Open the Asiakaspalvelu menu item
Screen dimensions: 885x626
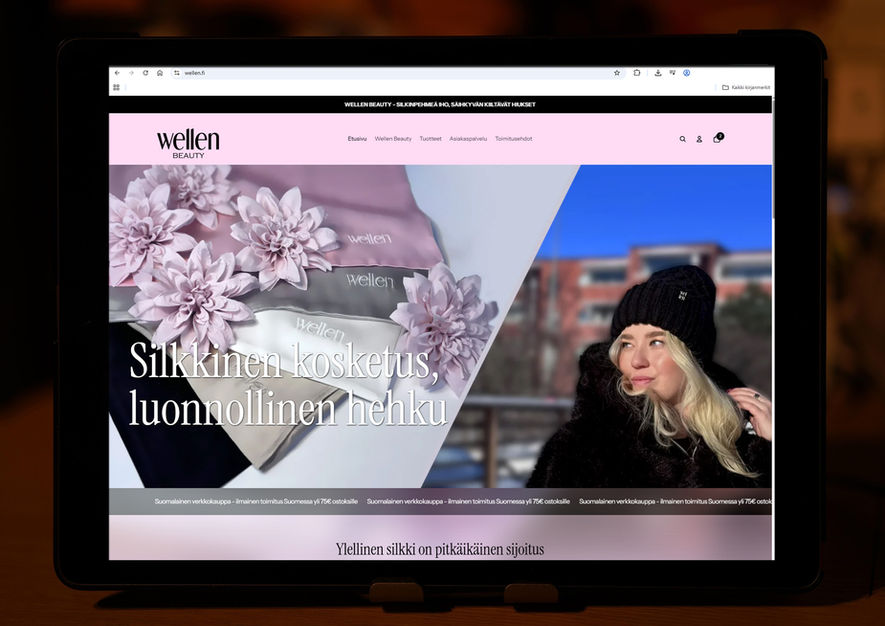pos(468,139)
